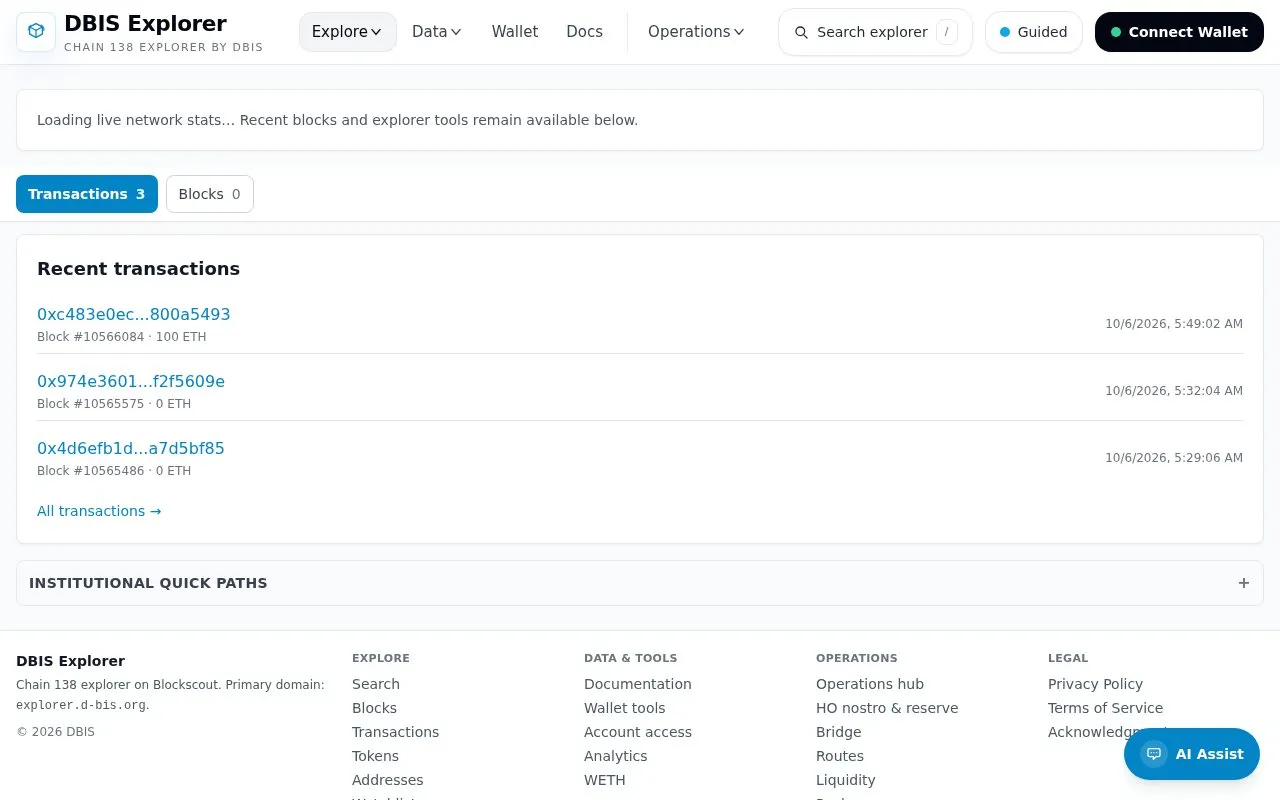The height and width of the screenshot is (800, 1280).
Task: Open the footer Wallet tools link
Action: tap(625, 708)
